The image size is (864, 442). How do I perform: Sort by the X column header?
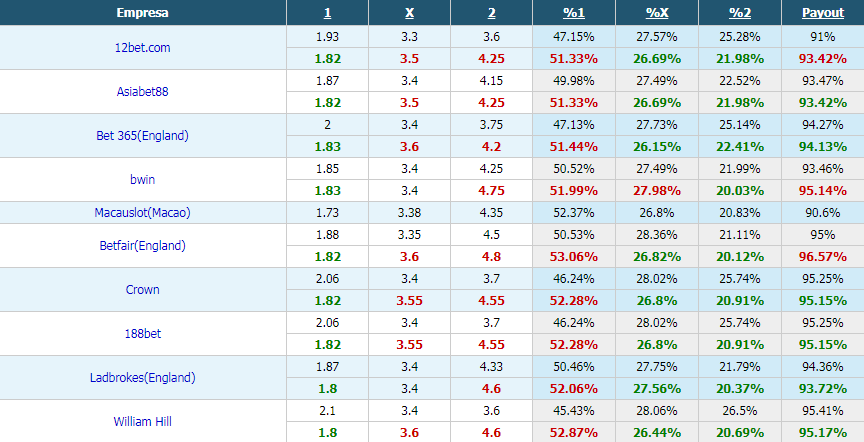(409, 13)
